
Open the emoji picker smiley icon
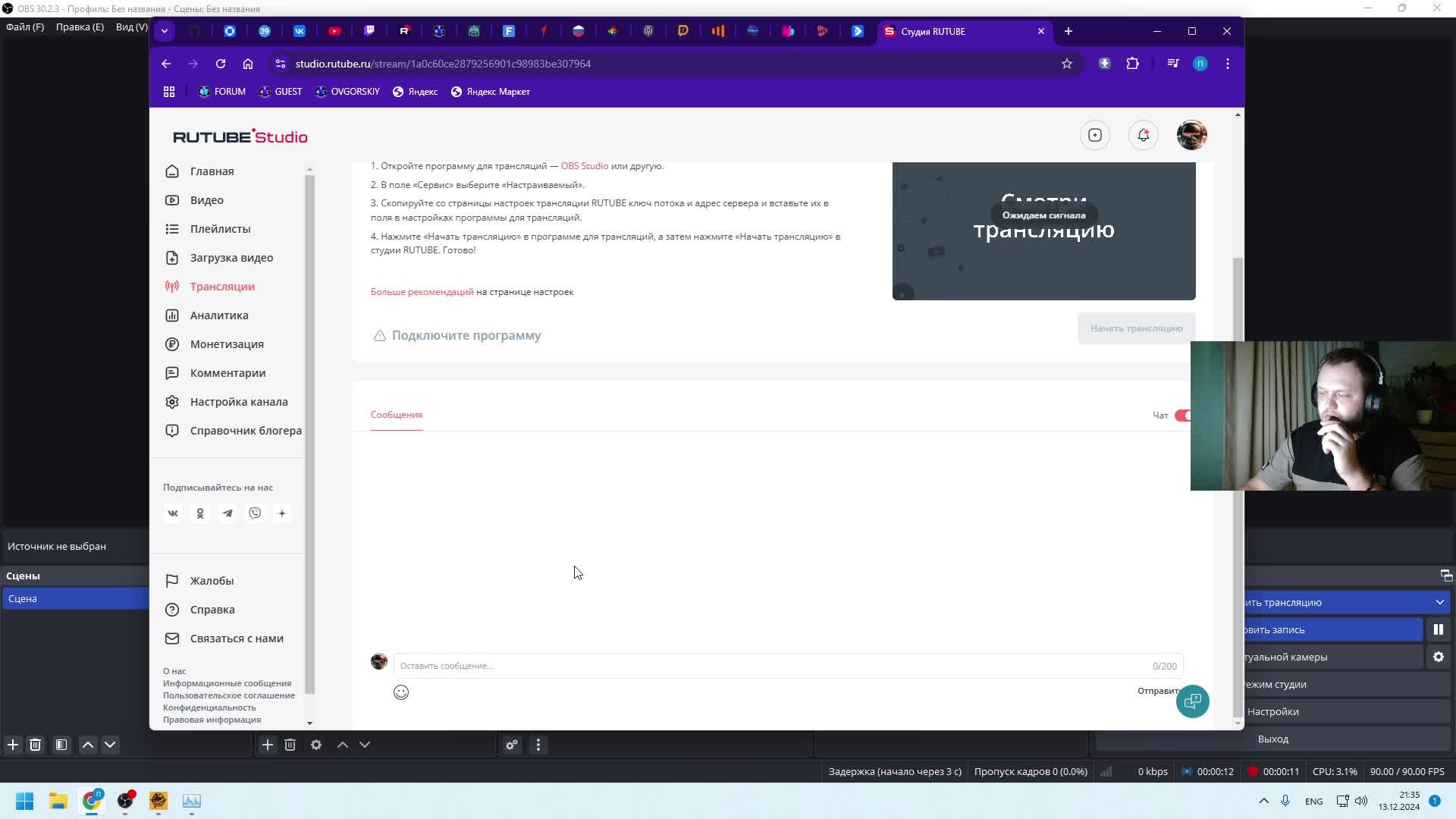click(401, 692)
